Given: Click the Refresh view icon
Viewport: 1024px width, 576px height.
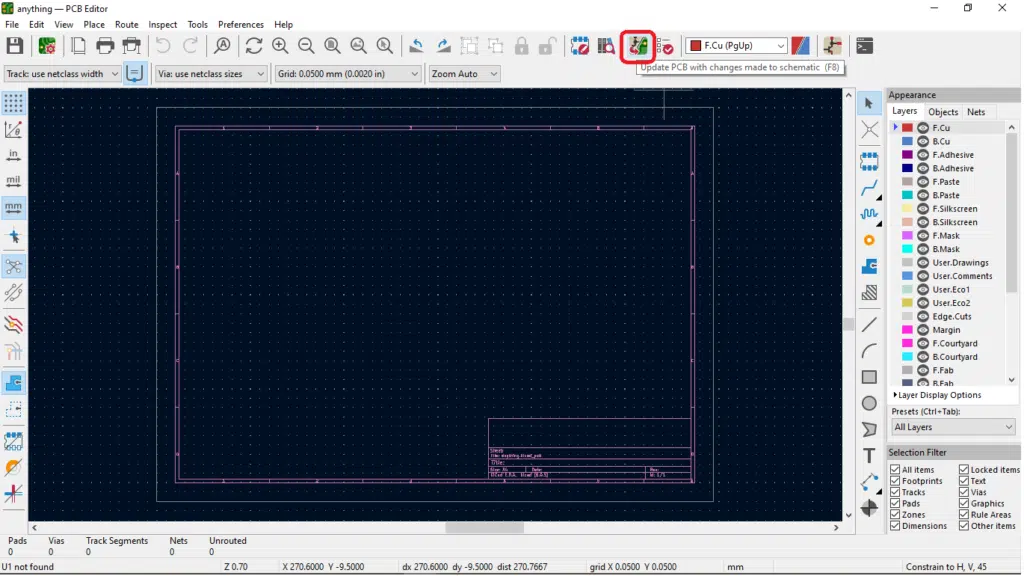Looking at the screenshot, I should [x=254, y=46].
